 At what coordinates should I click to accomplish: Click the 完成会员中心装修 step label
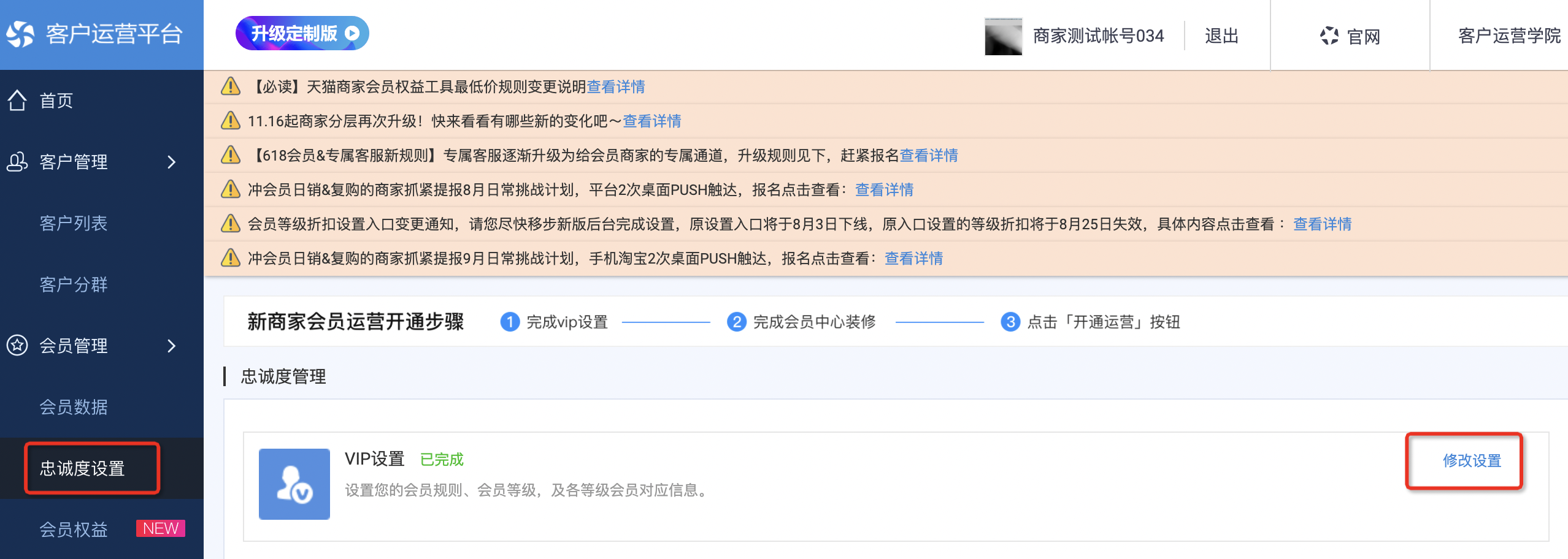click(x=814, y=322)
